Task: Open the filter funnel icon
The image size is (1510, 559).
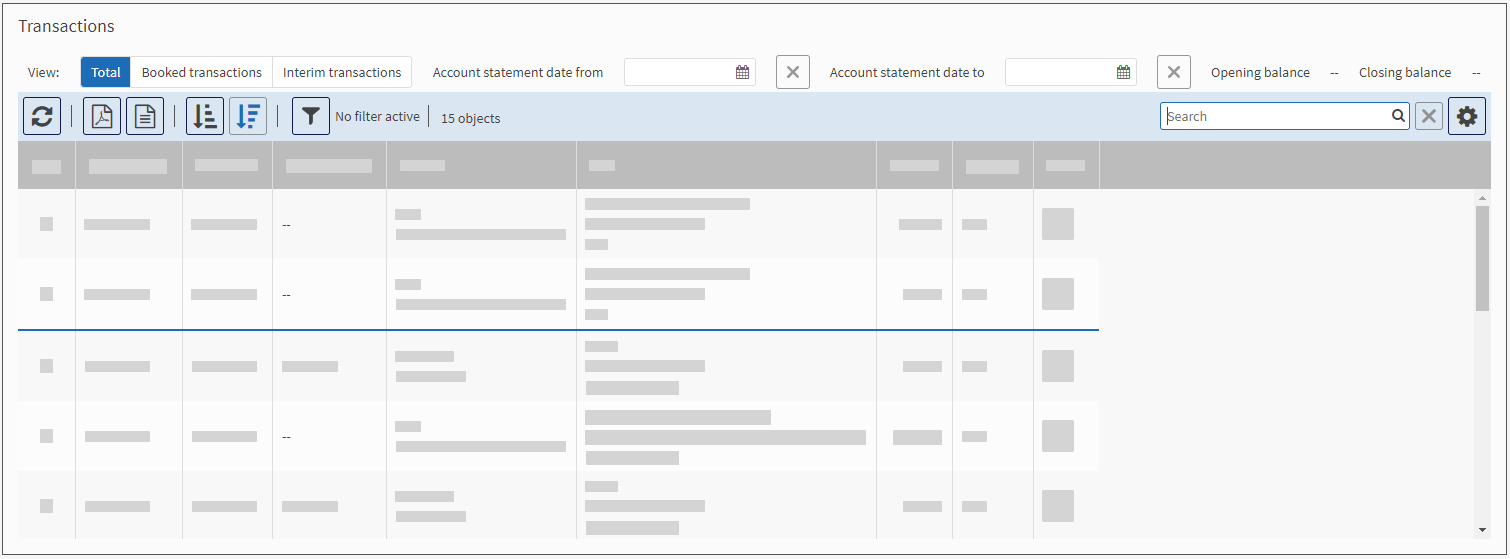Action: tap(311, 116)
